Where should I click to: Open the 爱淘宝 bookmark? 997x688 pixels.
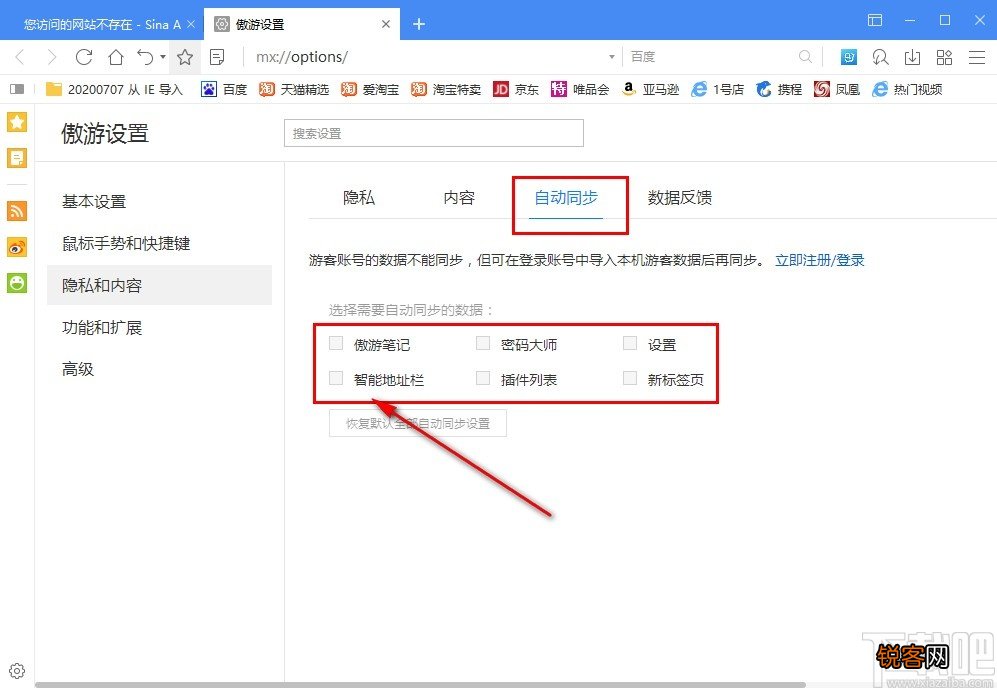pos(369,90)
